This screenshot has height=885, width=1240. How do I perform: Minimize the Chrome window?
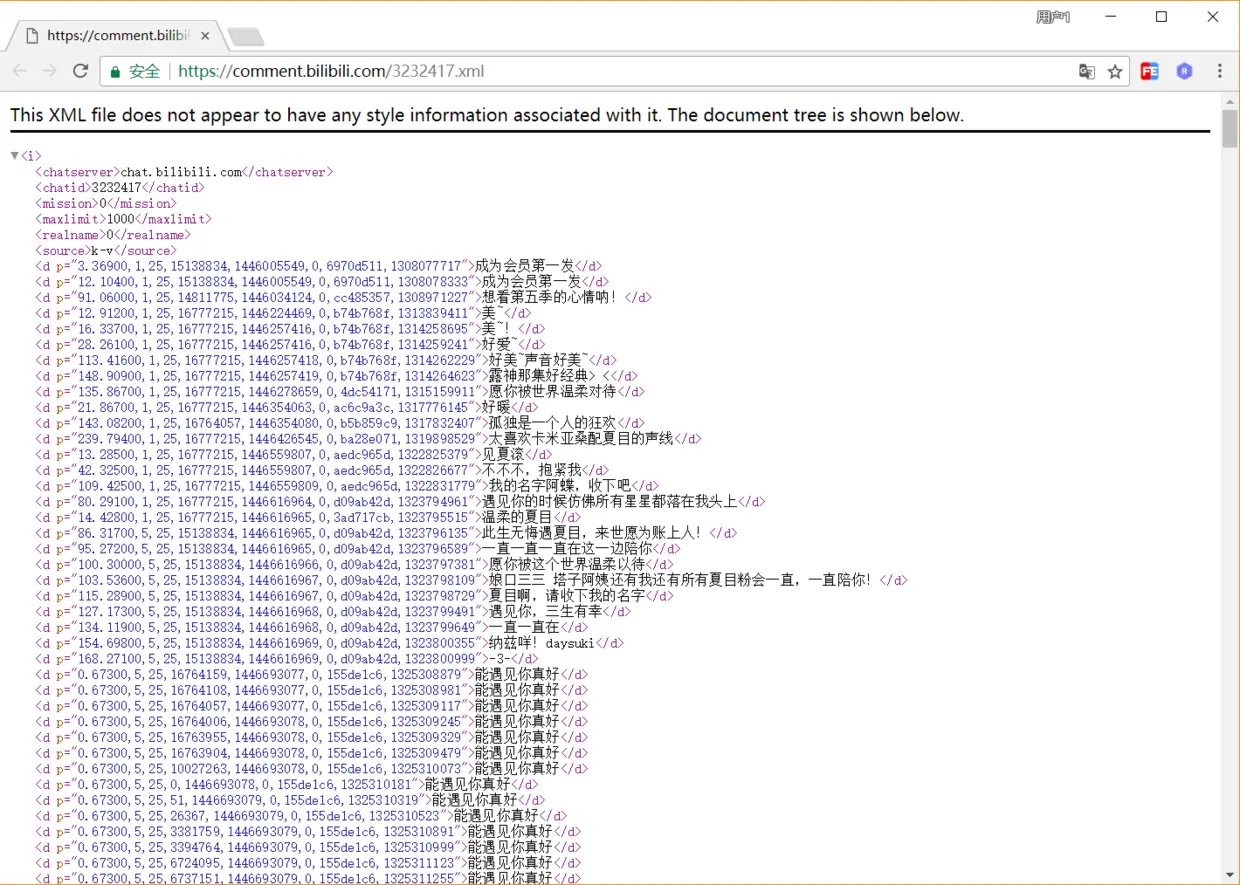pyautogui.click(x=1111, y=17)
